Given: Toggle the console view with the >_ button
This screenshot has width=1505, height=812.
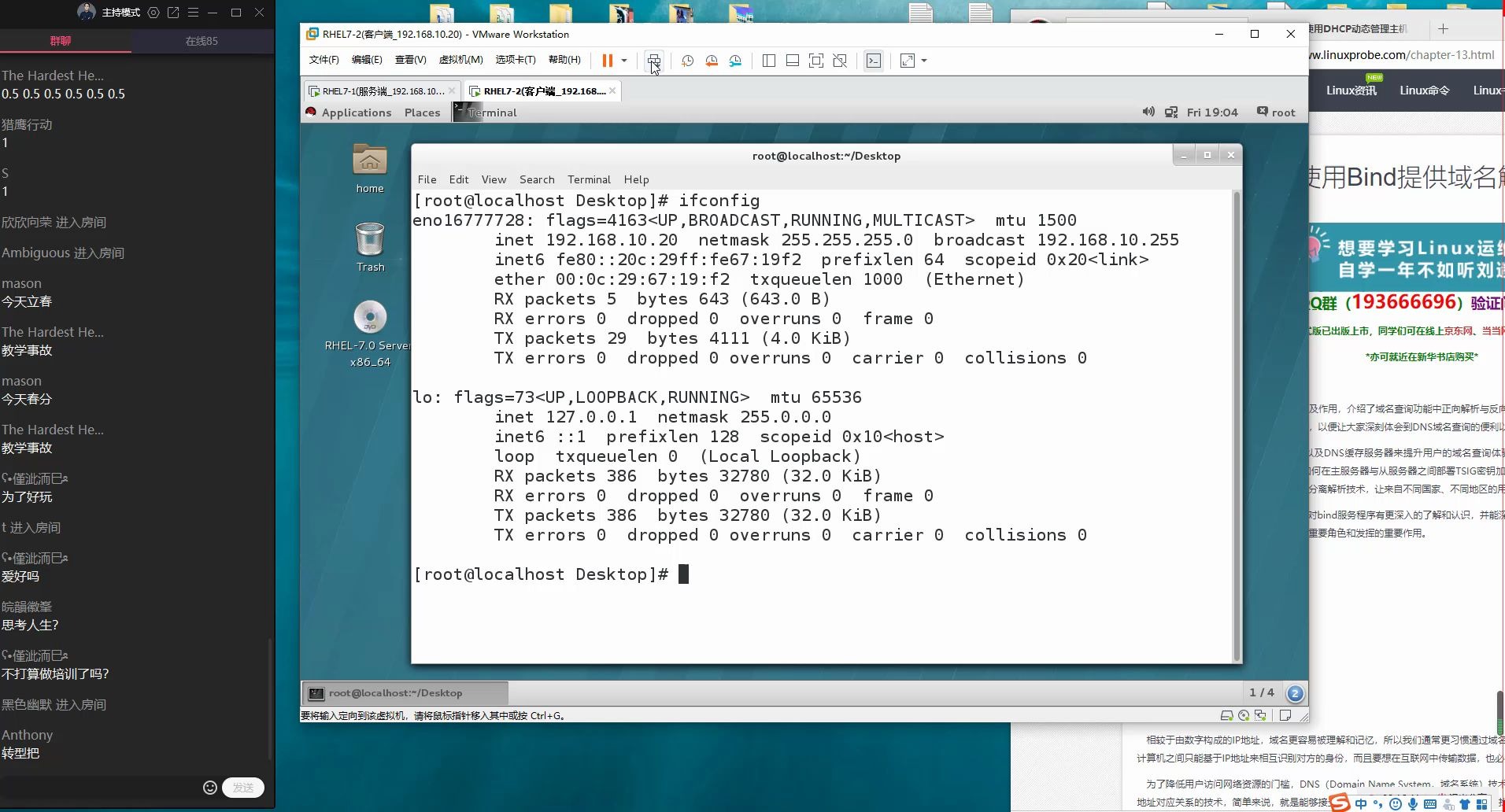Looking at the screenshot, I should click(873, 61).
